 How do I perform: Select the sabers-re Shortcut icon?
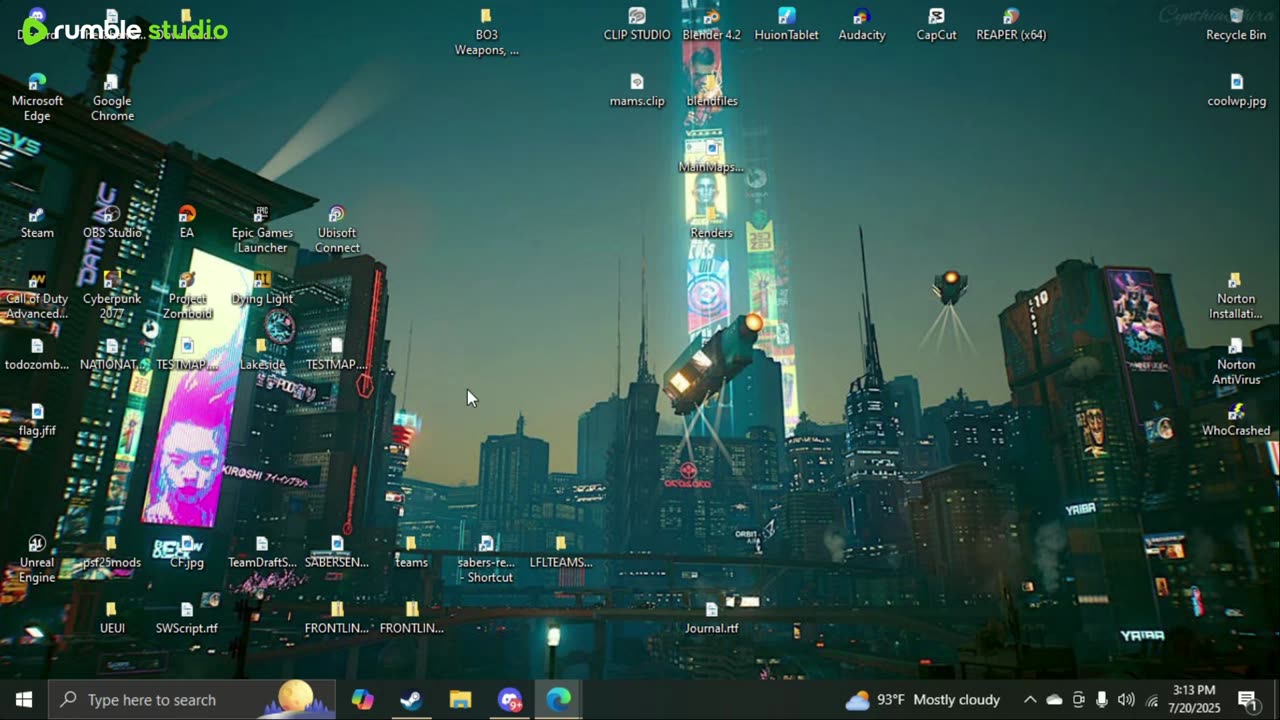click(487, 559)
